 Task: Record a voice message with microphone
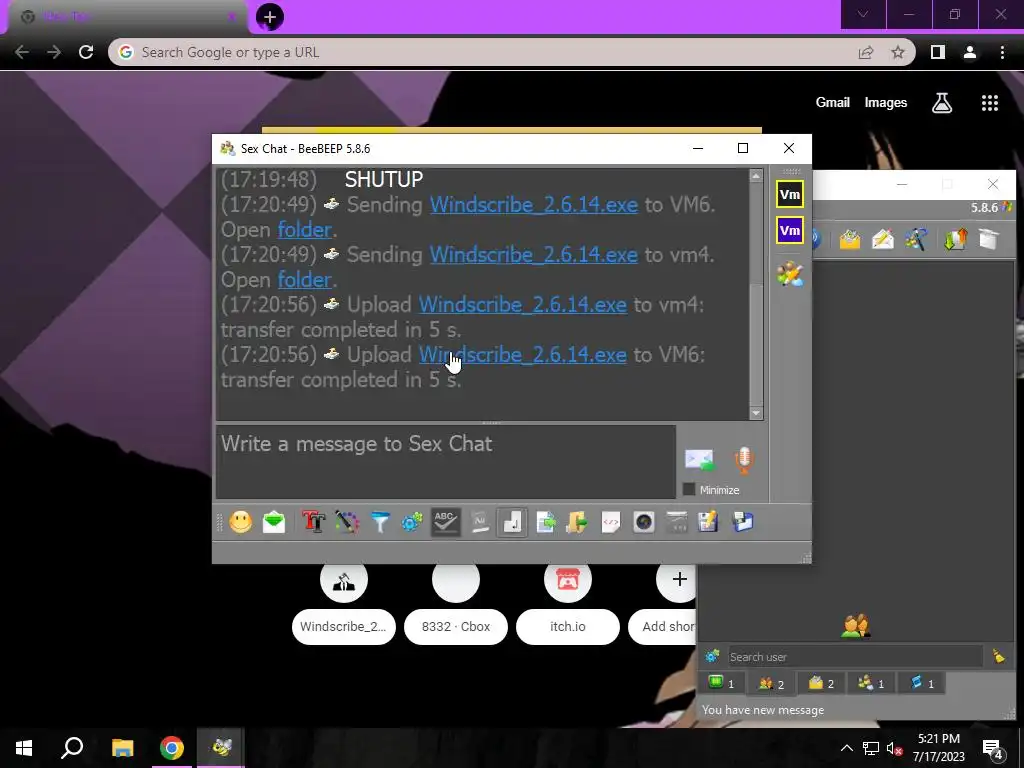[743, 460]
